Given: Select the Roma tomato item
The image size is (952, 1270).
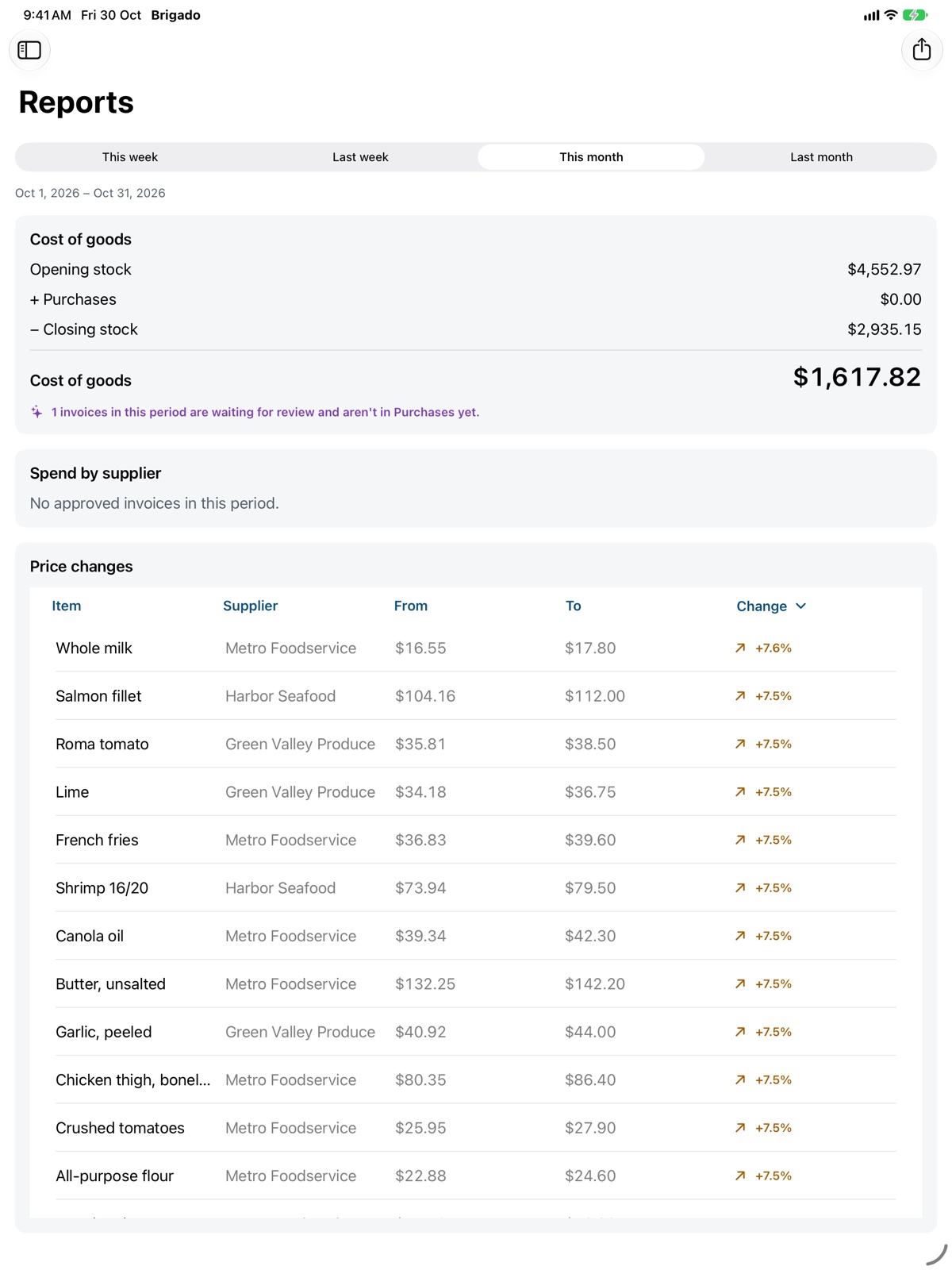Looking at the screenshot, I should 102,744.
